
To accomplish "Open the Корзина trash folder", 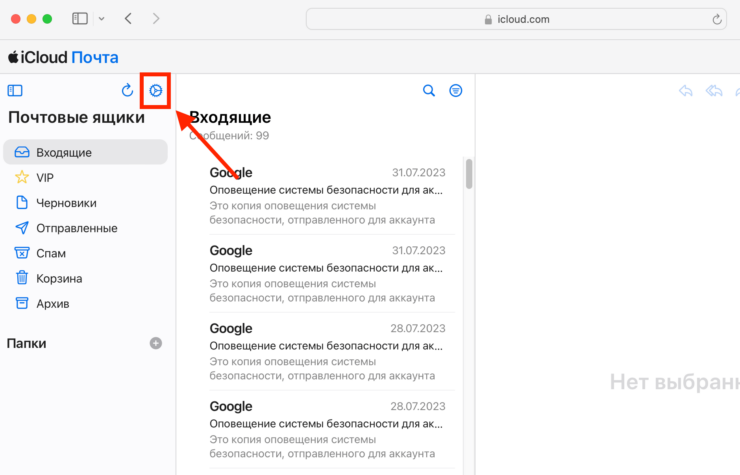I will click(59, 279).
